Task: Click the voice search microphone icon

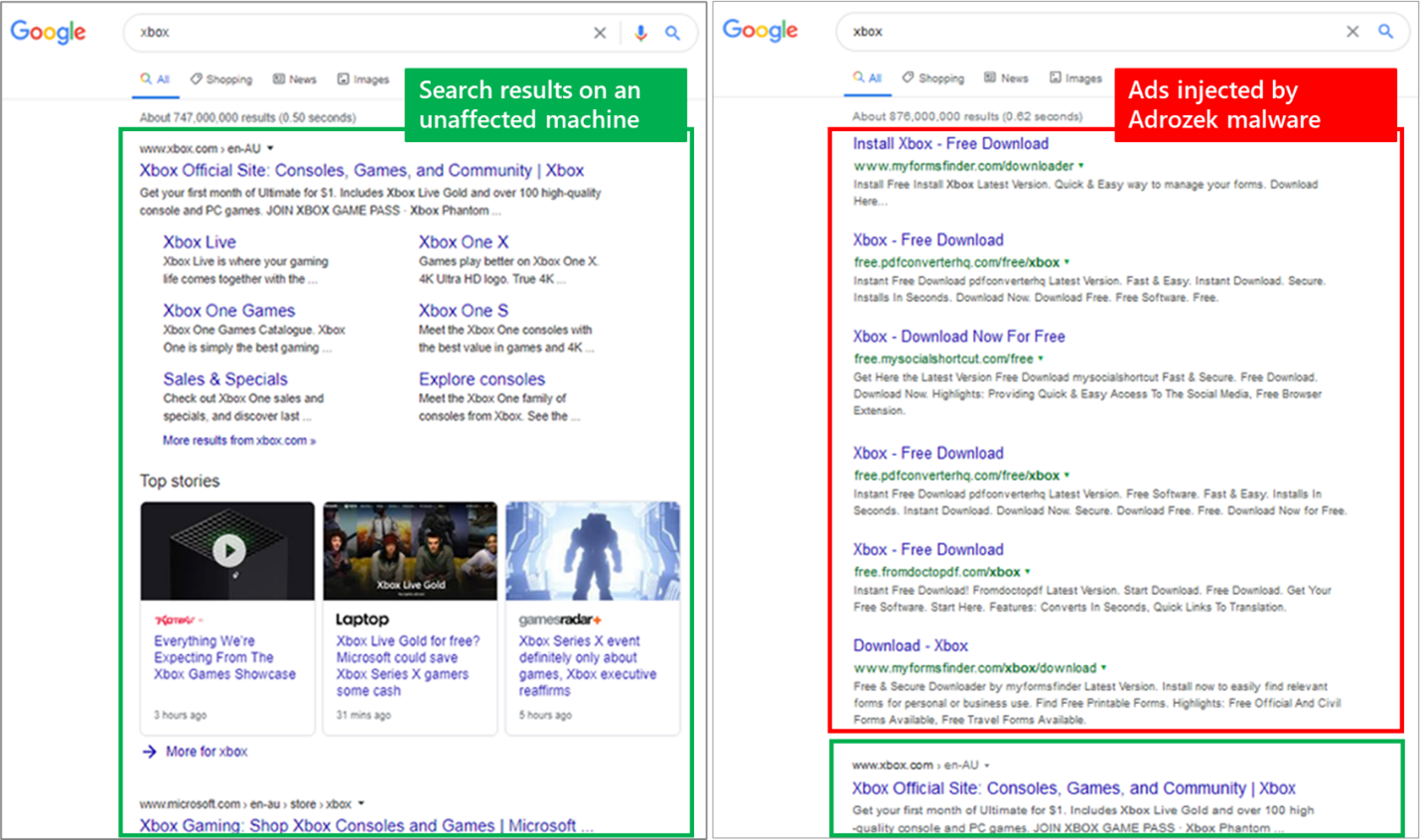Action: [640, 32]
